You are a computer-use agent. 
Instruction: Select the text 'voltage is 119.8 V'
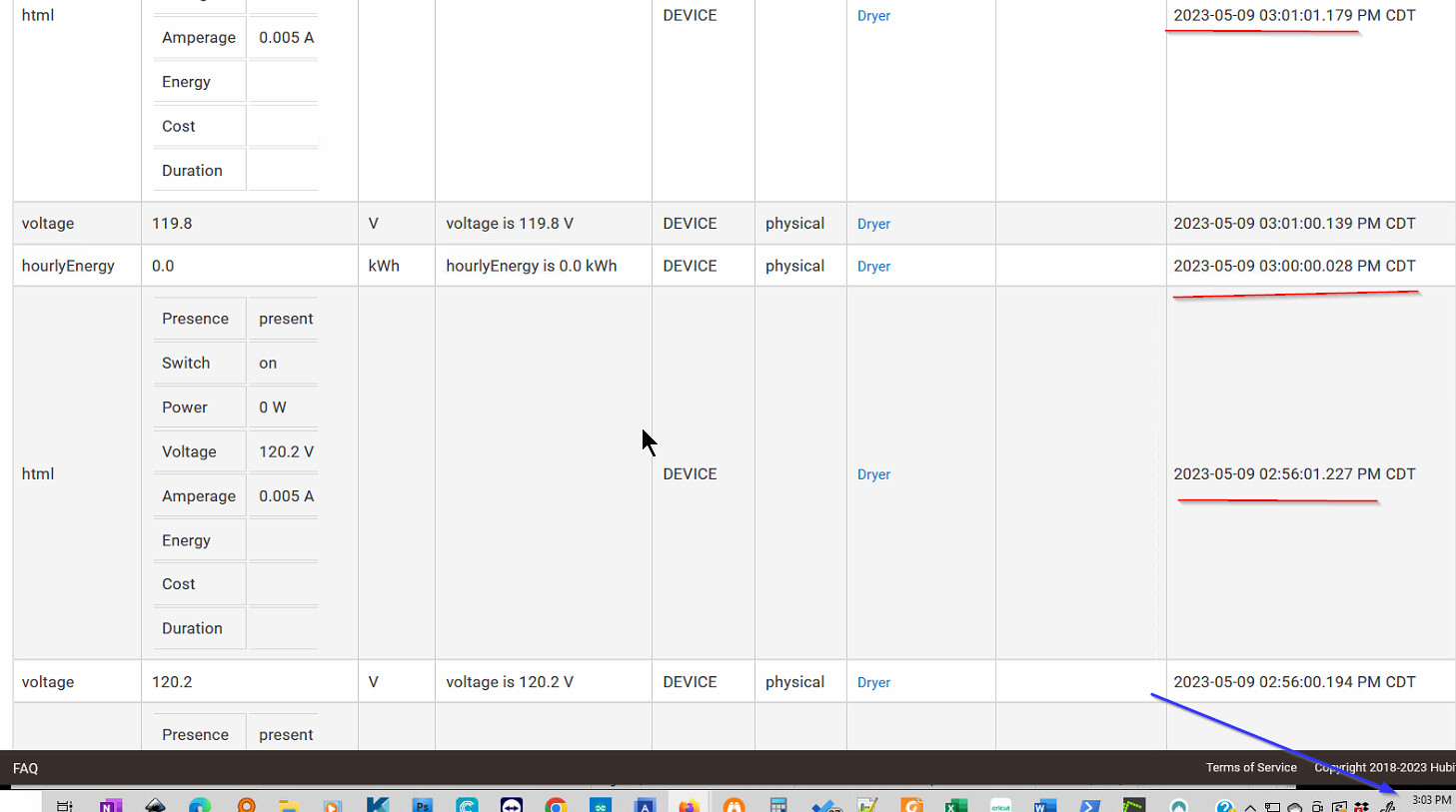(510, 224)
